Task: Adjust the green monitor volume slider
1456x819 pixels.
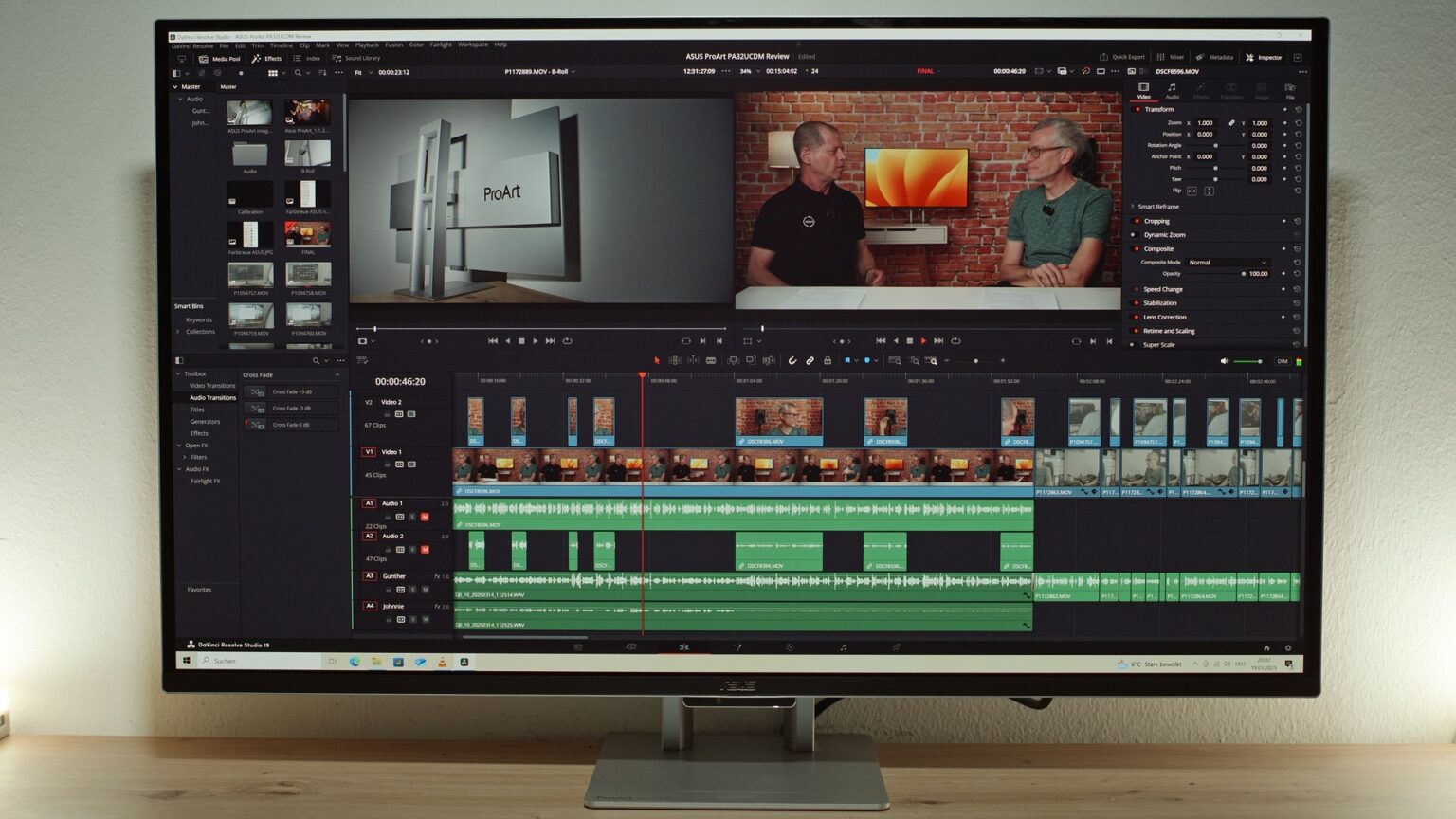Action: pos(1249,361)
